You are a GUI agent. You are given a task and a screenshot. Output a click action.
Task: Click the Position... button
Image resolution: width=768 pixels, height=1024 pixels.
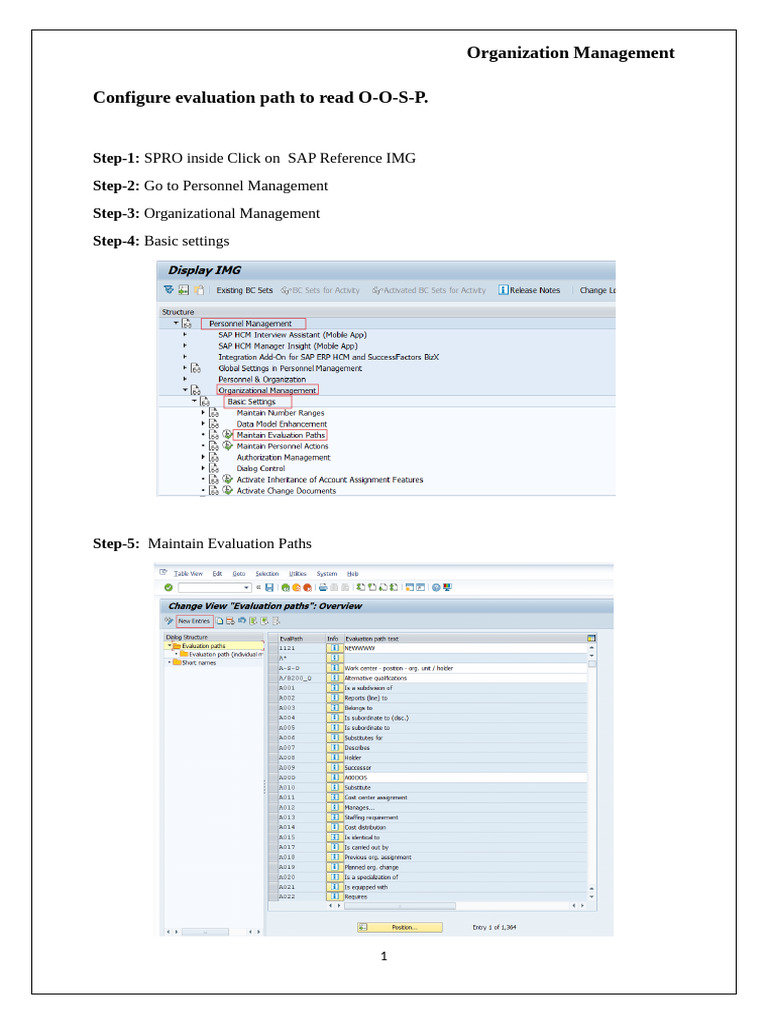tap(400, 927)
